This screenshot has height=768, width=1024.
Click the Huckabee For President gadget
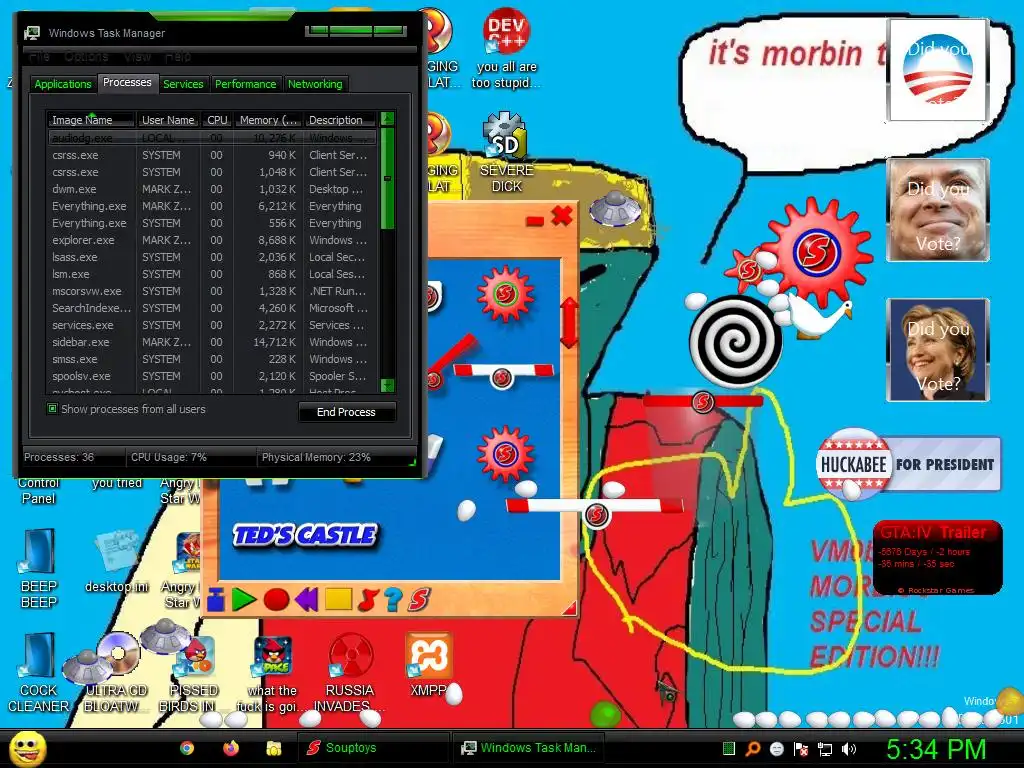click(x=908, y=464)
